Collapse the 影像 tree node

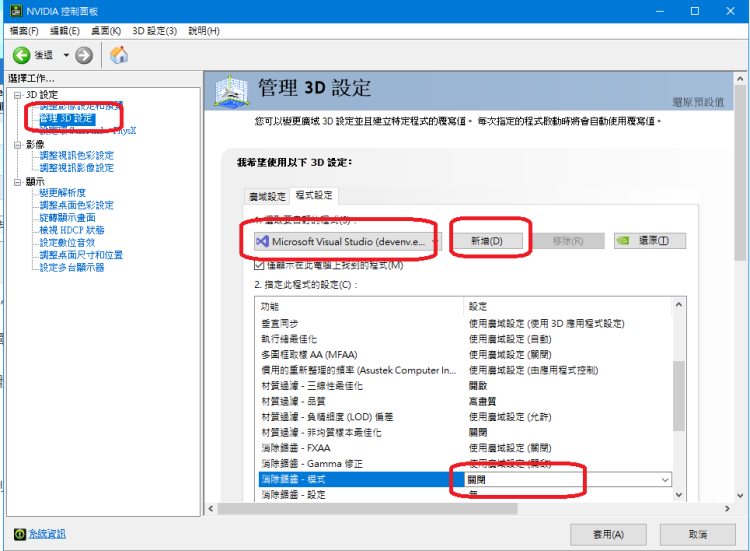18,144
